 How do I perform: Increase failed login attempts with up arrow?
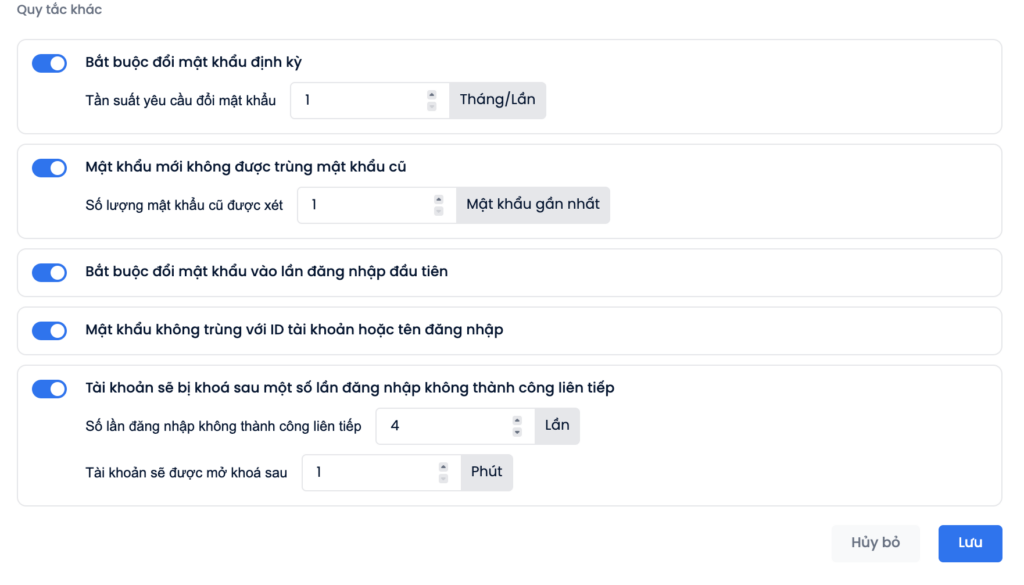pos(517,420)
